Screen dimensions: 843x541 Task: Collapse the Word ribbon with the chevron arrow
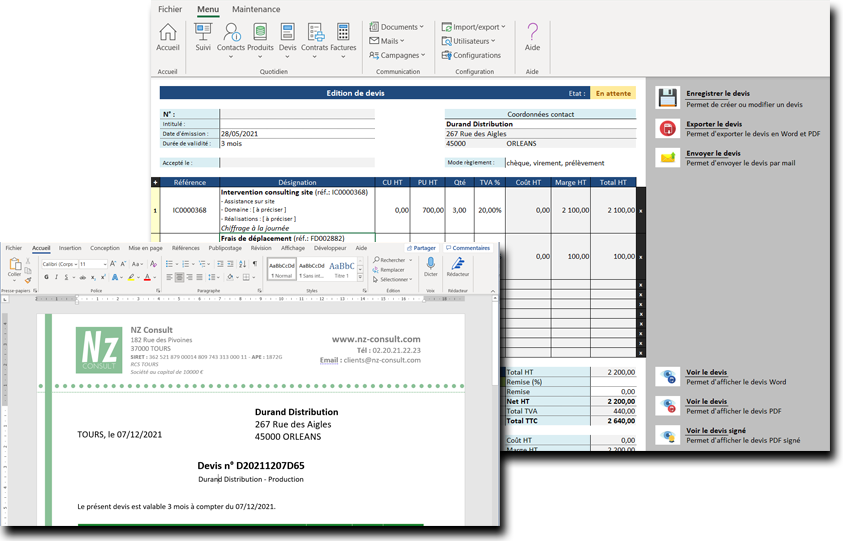point(493,291)
